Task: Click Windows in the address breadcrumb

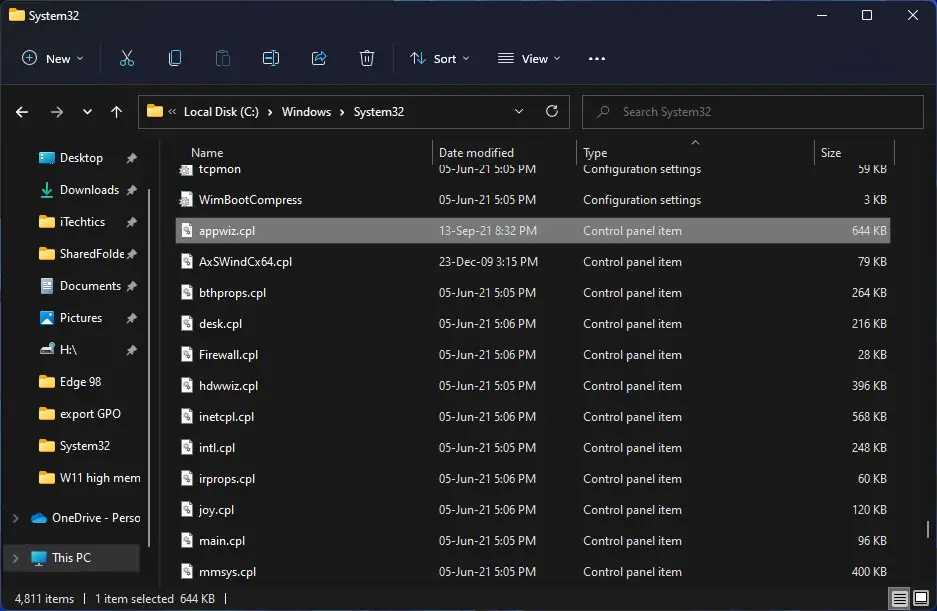Action: pyautogui.click(x=306, y=112)
